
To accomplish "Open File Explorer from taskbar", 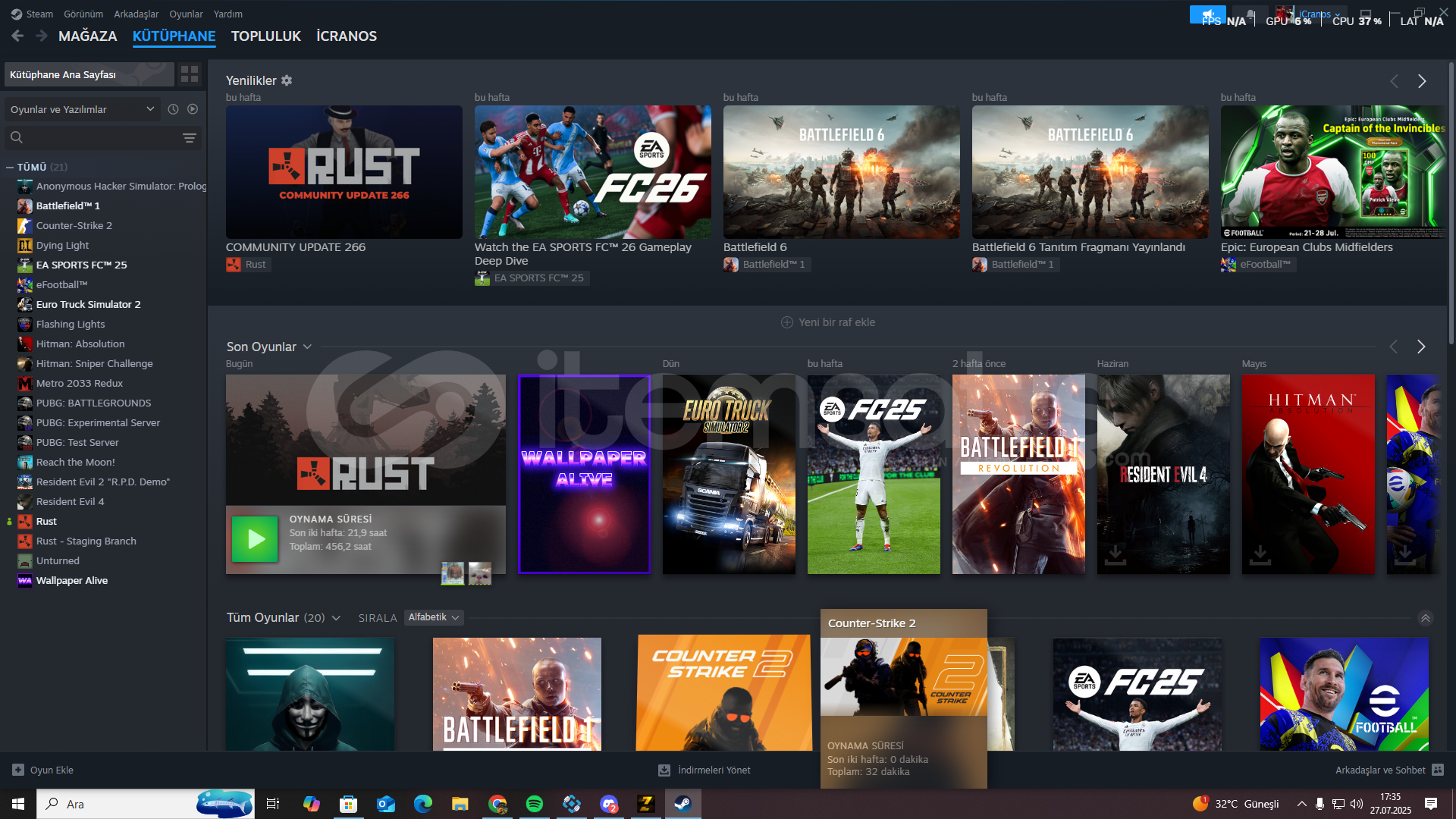I will coord(460,804).
